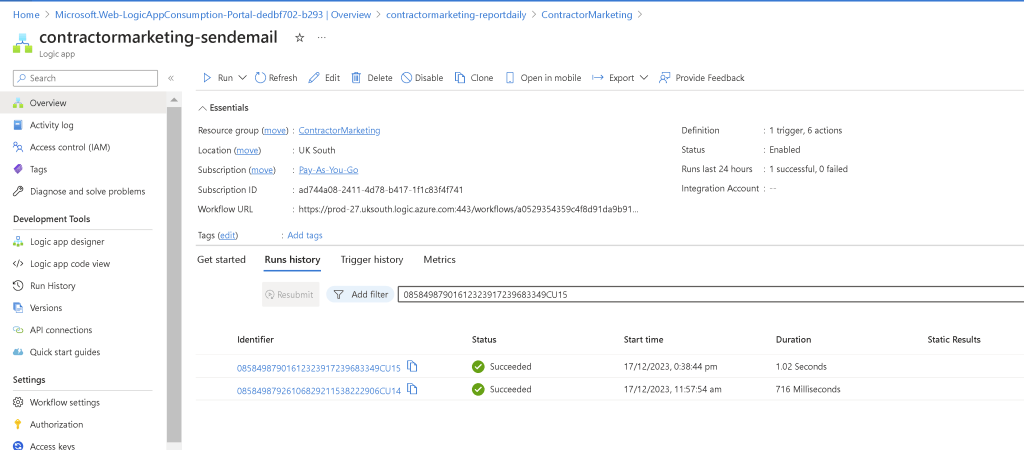Click the Add filter button
This screenshot has height=450, width=1024.
(x=360, y=295)
